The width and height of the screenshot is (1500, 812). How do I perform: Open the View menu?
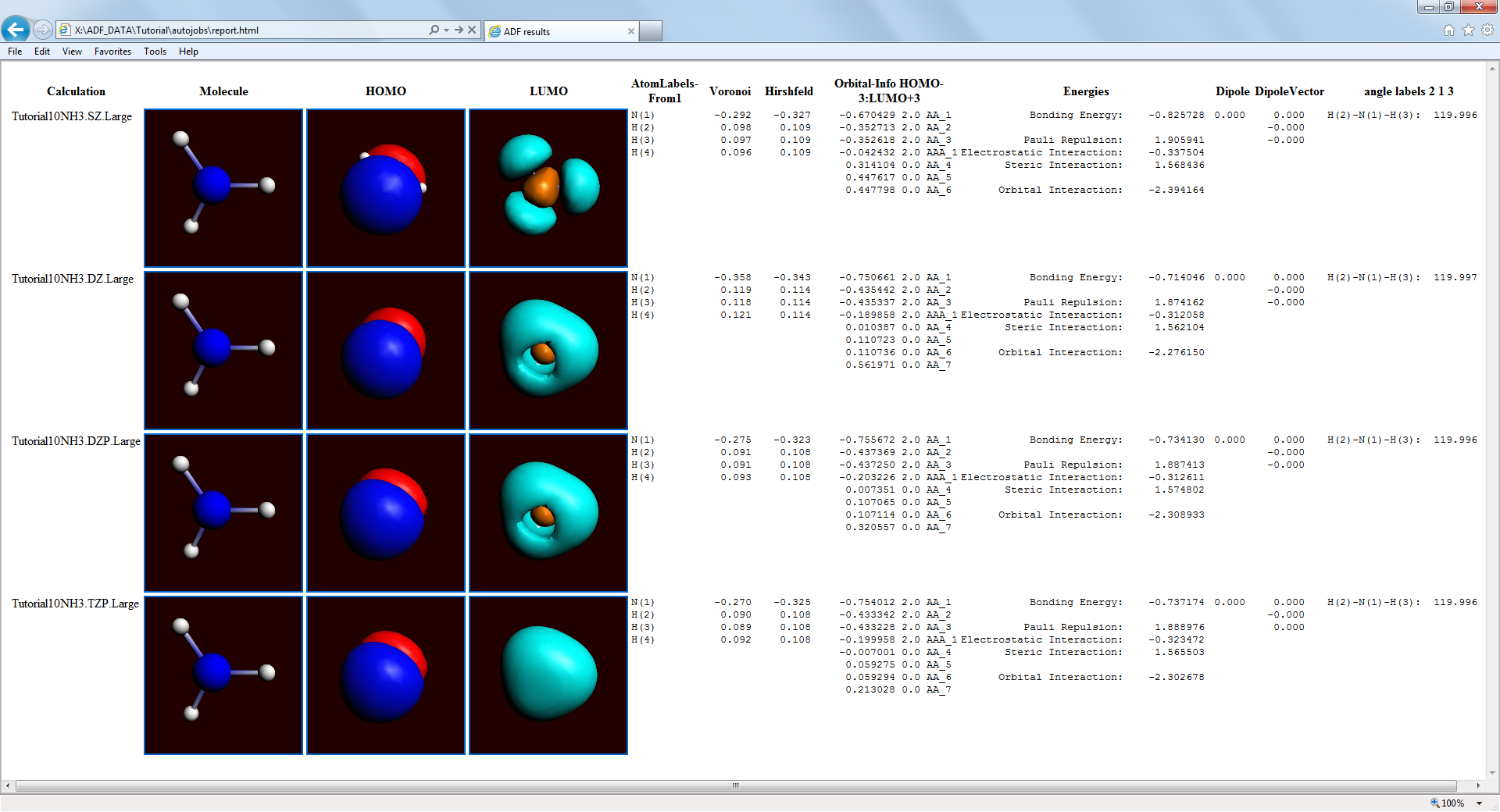pyautogui.click(x=72, y=52)
